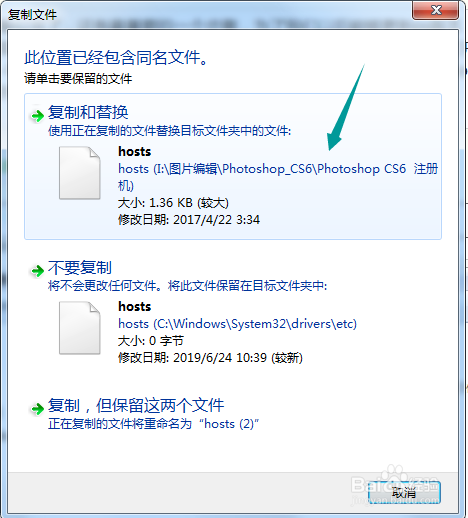Select the hosts file icon in System32 drivers etc

point(80,328)
